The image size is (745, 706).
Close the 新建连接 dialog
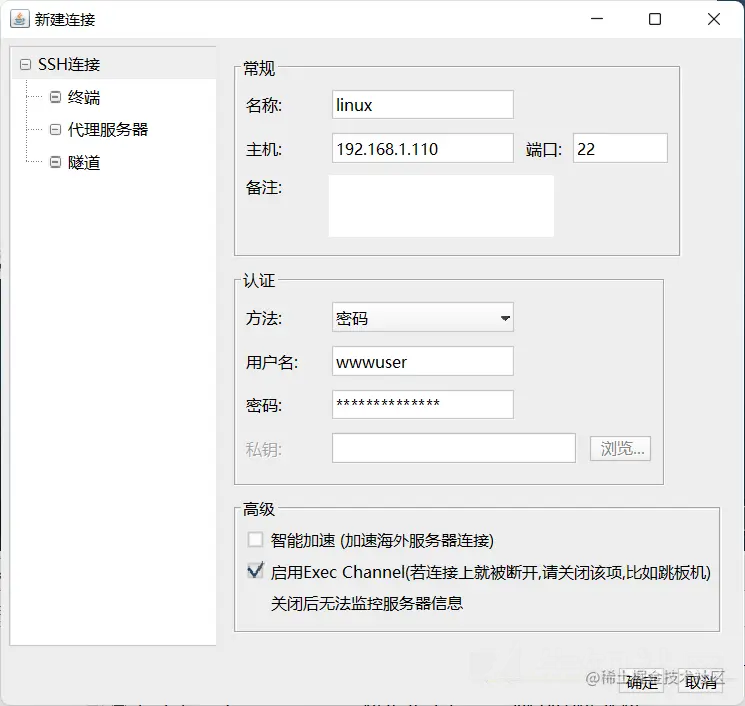click(x=714, y=19)
